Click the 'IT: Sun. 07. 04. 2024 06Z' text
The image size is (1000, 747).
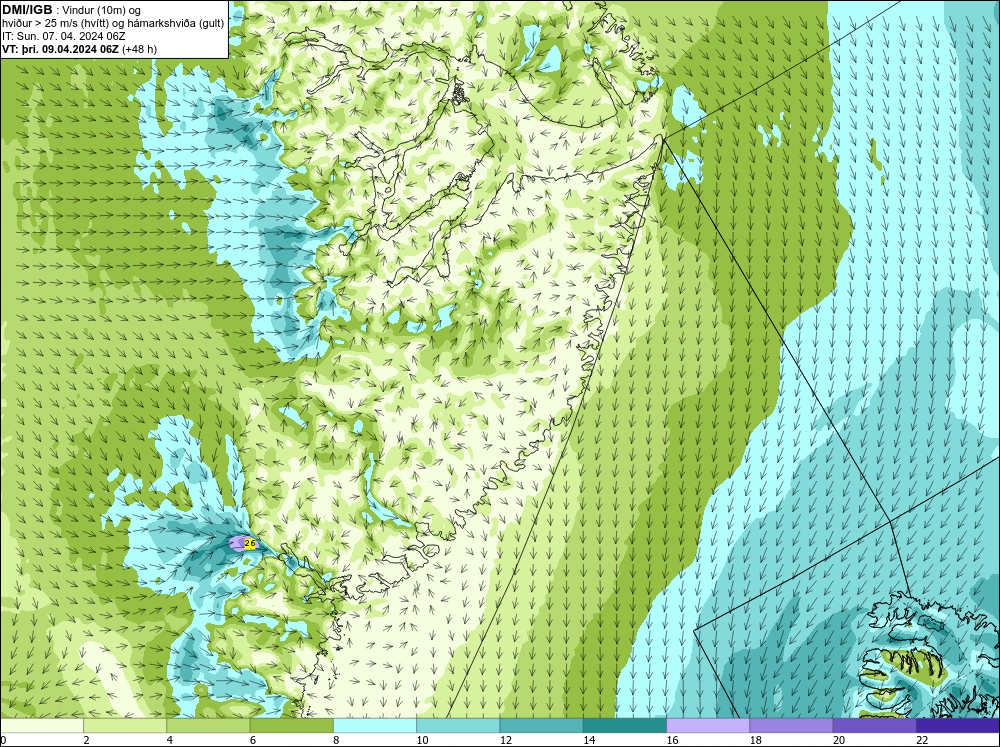tap(64, 36)
